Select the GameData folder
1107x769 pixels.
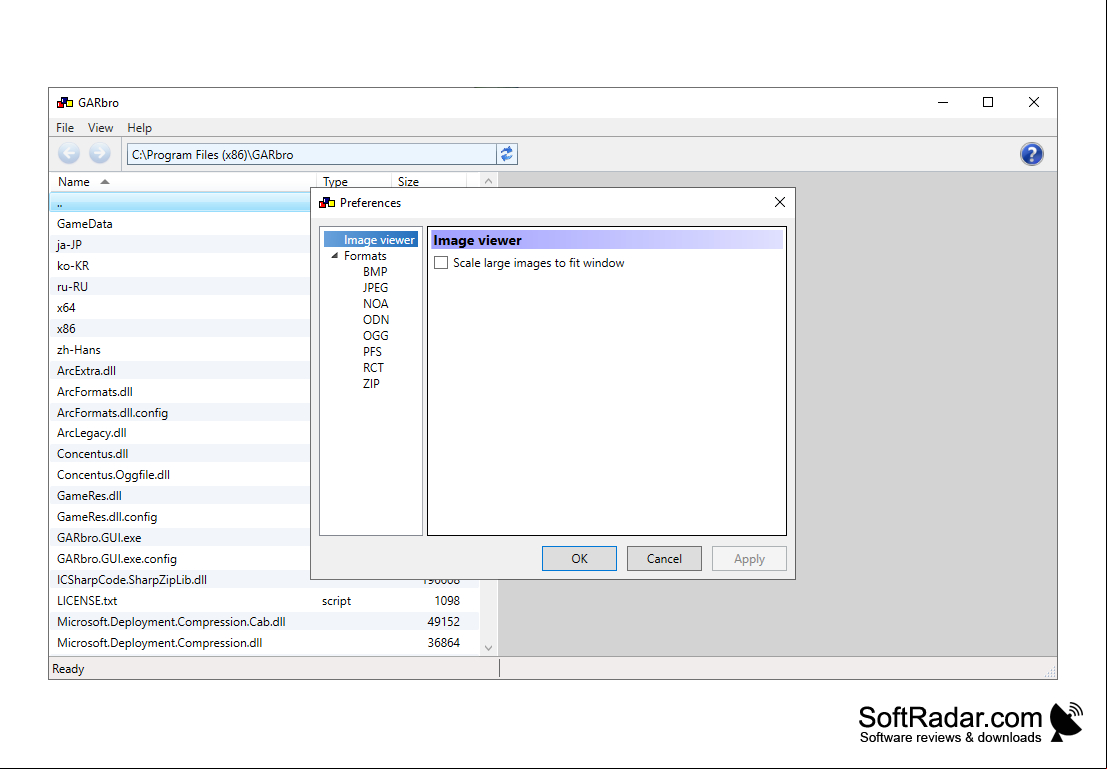[x=180, y=224]
